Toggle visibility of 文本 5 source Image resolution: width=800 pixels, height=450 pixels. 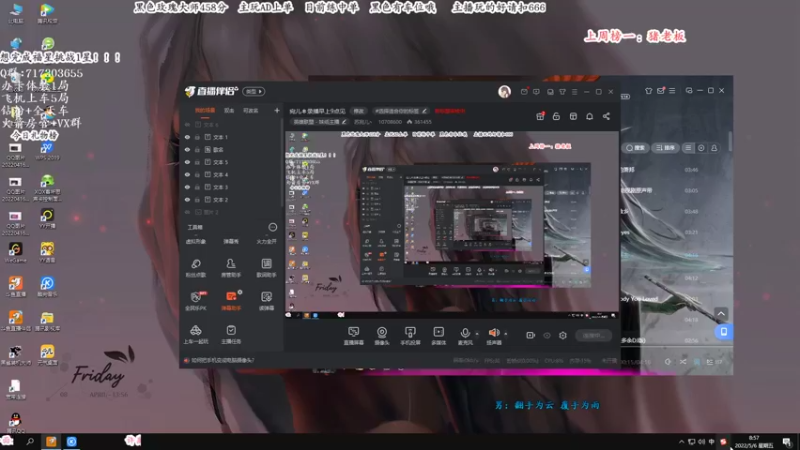coord(187,162)
